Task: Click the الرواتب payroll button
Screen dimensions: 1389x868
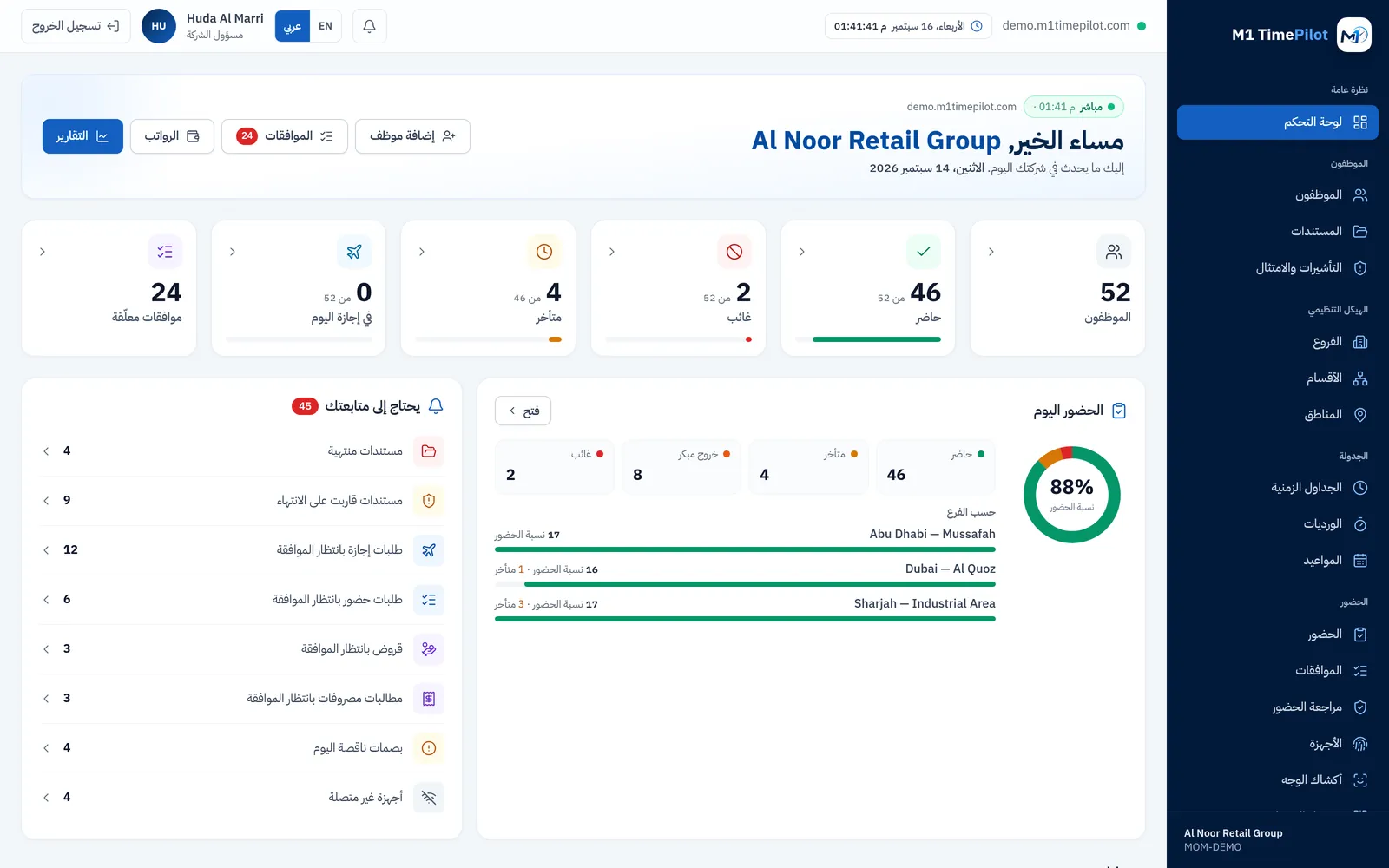Action: click(172, 136)
